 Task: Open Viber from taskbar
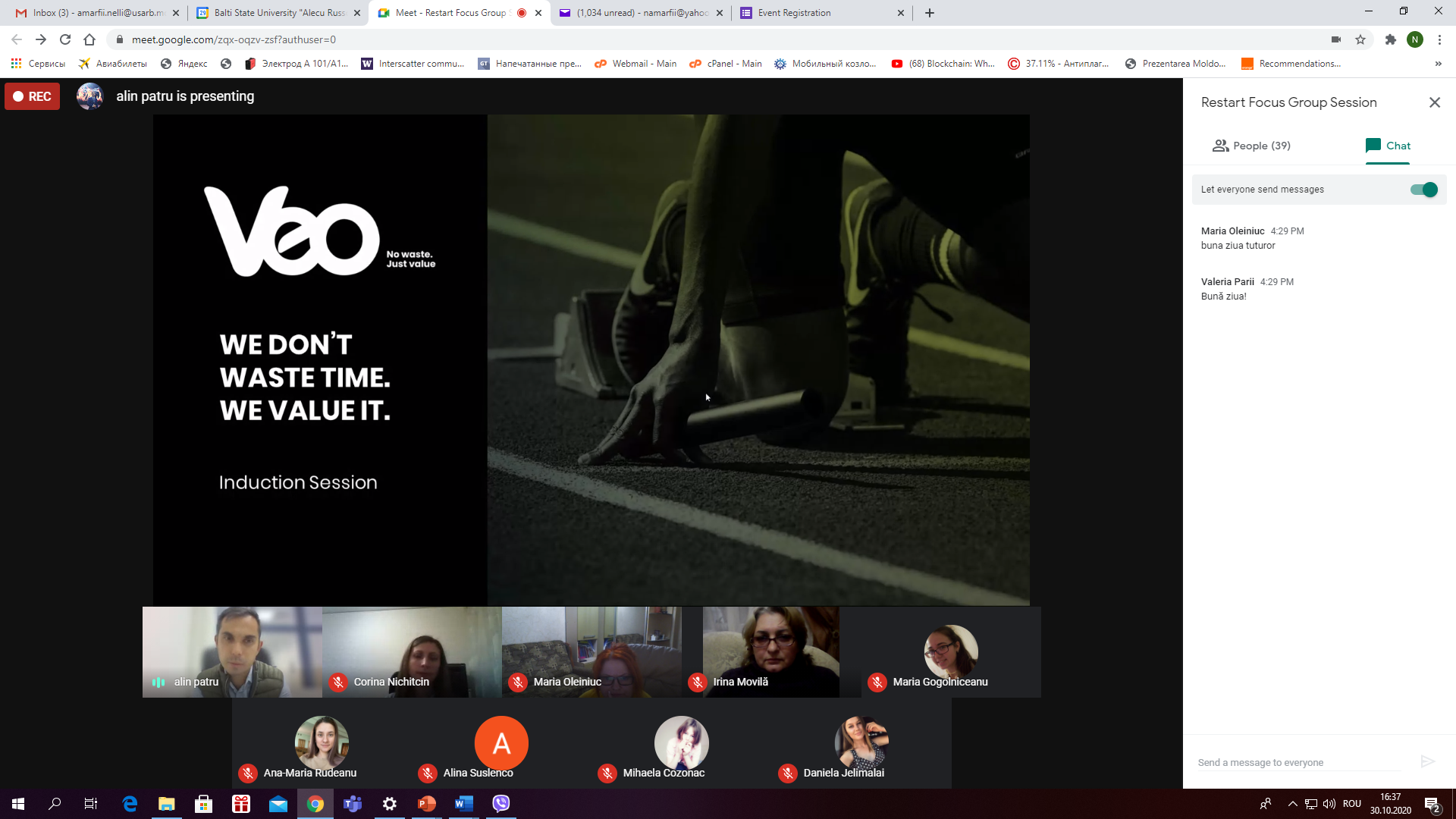point(501,803)
